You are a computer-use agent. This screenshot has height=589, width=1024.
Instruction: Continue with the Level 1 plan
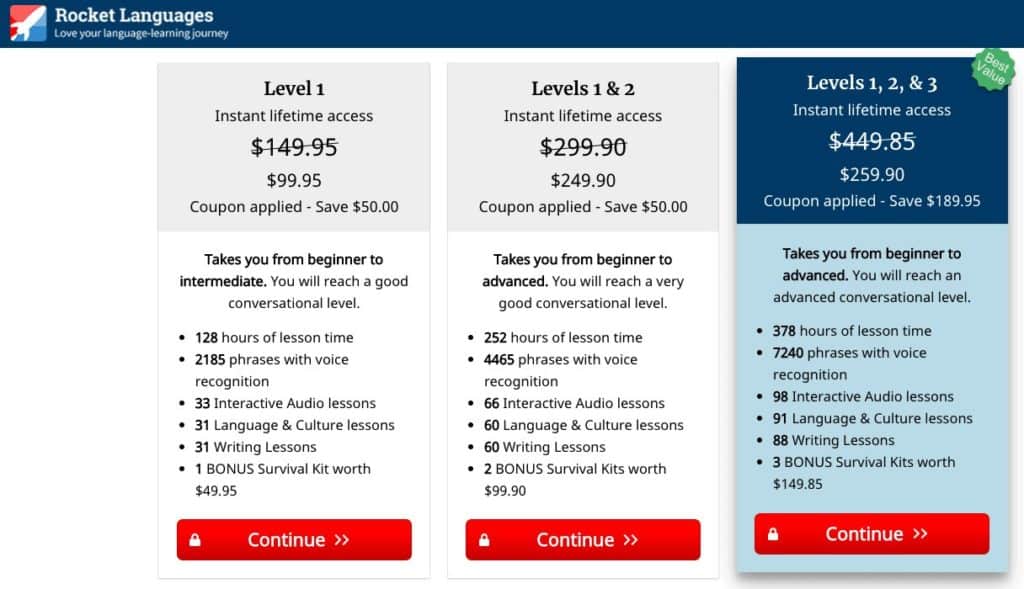click(294, 540)
